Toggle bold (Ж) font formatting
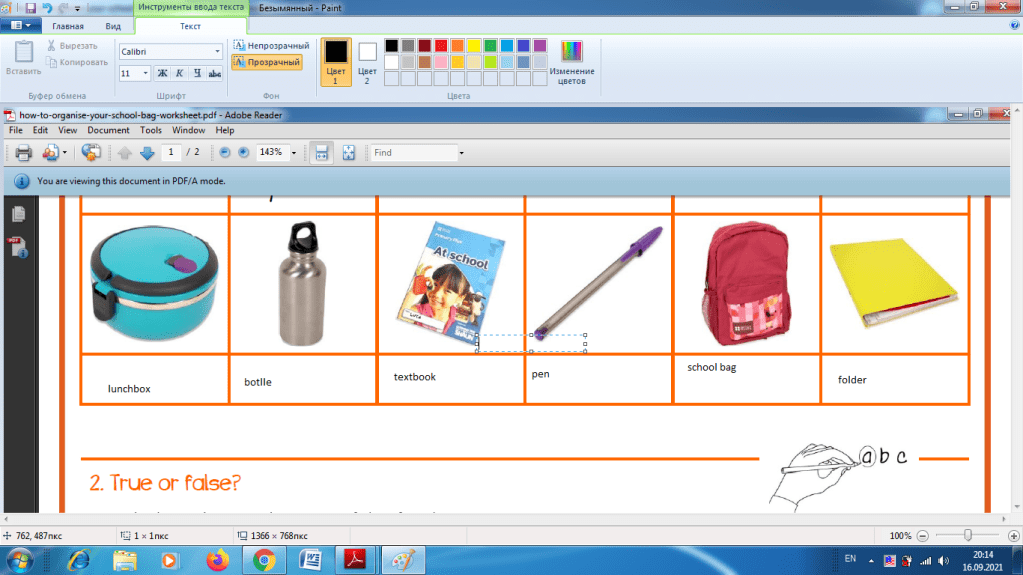Screen dimensions: 1023x575 pyautogui.click(x=162, y=73)
